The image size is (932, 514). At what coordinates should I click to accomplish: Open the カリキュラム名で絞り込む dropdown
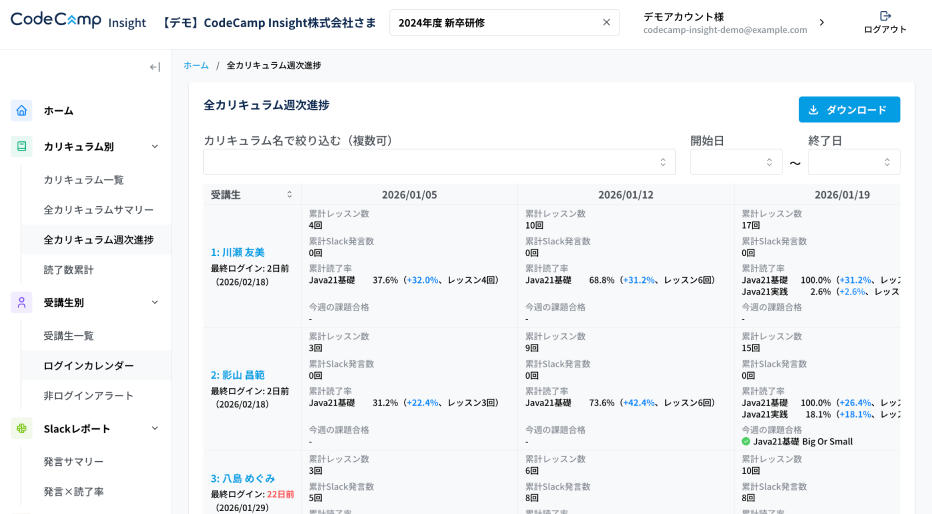439,162
